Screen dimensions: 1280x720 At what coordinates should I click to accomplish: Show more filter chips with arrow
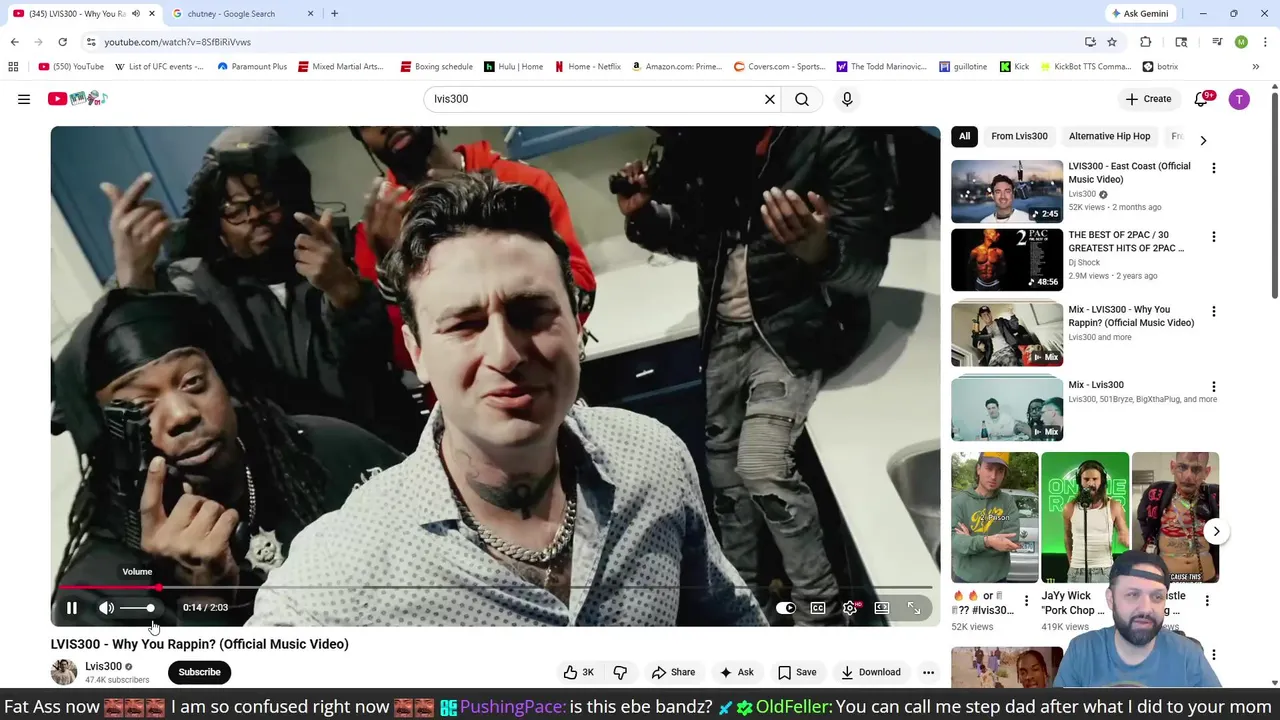1203,140
